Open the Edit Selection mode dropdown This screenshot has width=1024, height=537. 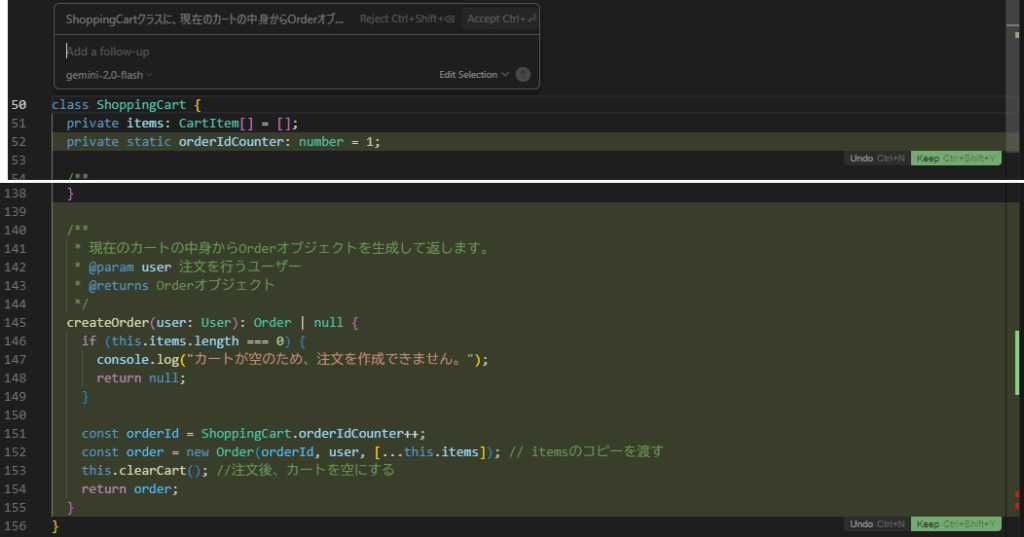pyautogui.click(x=473, y=74)
